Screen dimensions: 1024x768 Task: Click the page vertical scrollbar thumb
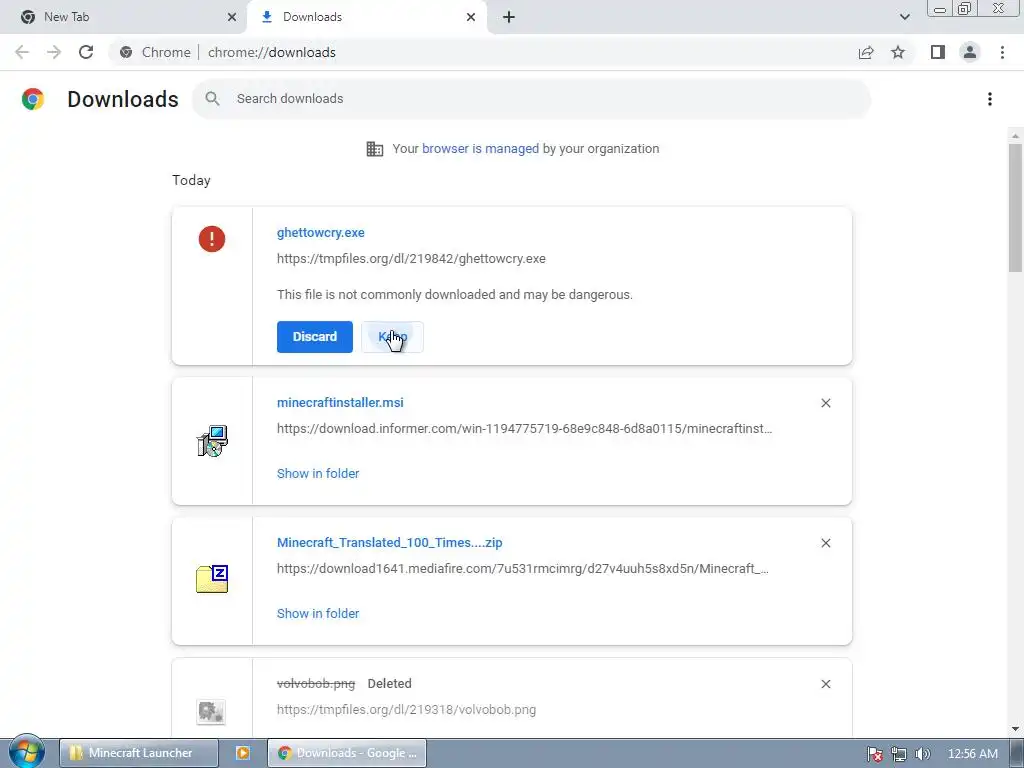1015,208
